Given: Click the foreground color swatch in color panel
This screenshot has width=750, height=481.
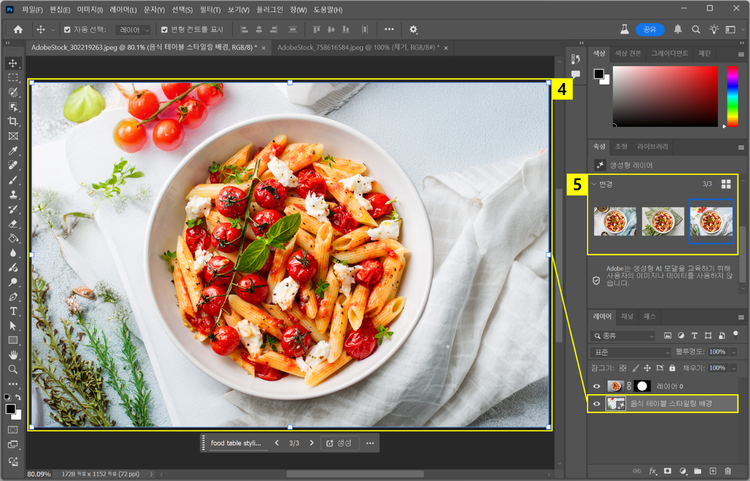Looking at the screenshot, I should tap(598, 74).
